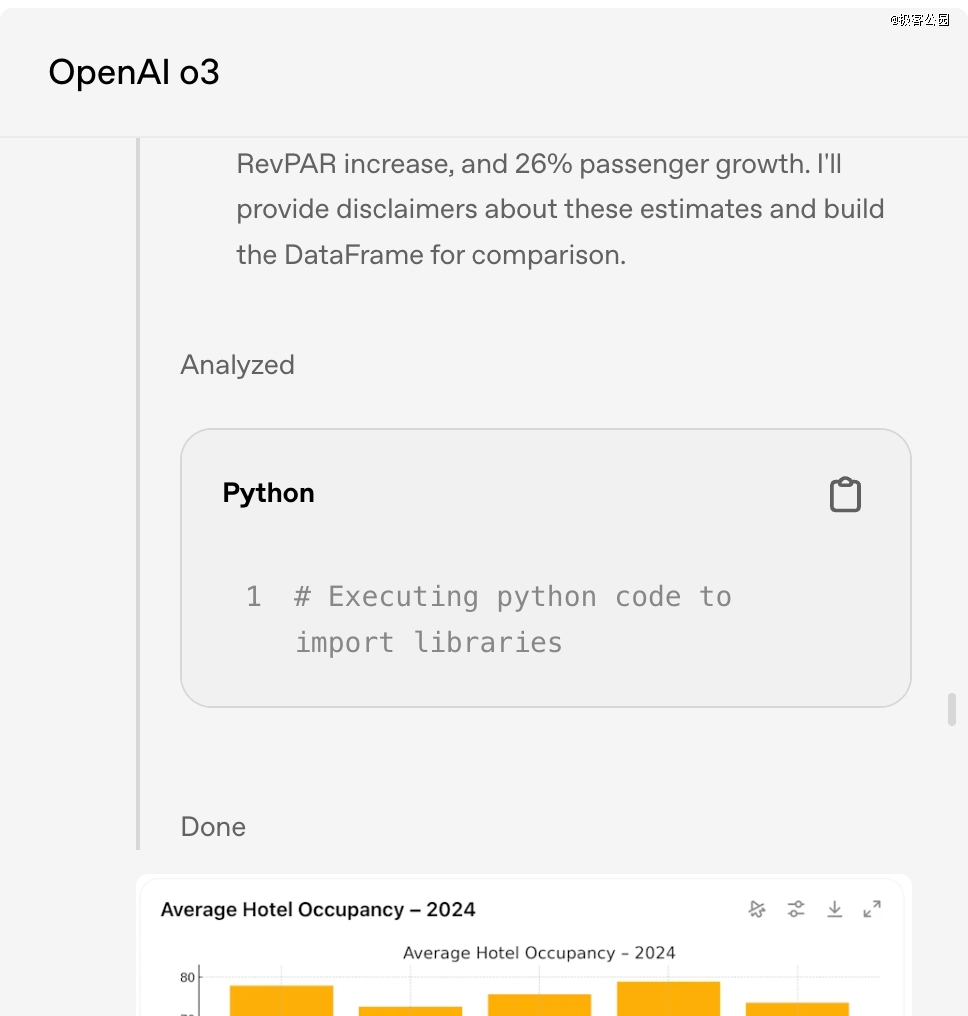Click the tallest orange bar in chart
968x1016 pixels.
(x=668, y=999)
